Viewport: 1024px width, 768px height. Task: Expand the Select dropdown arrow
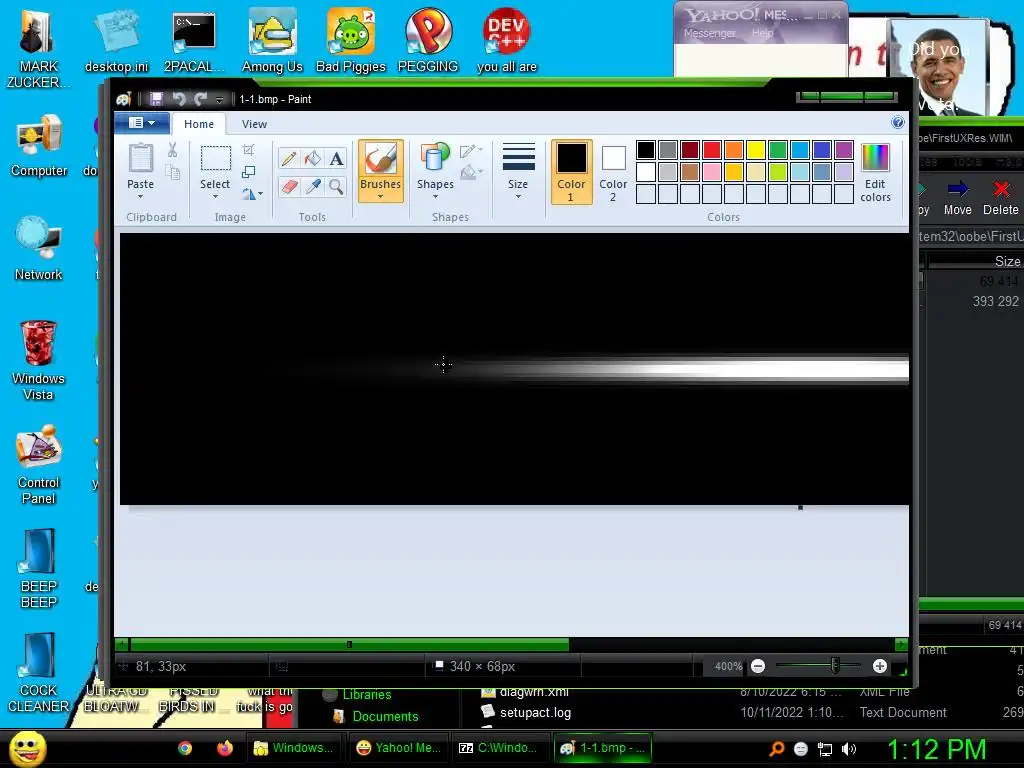(x=215, y=196)
